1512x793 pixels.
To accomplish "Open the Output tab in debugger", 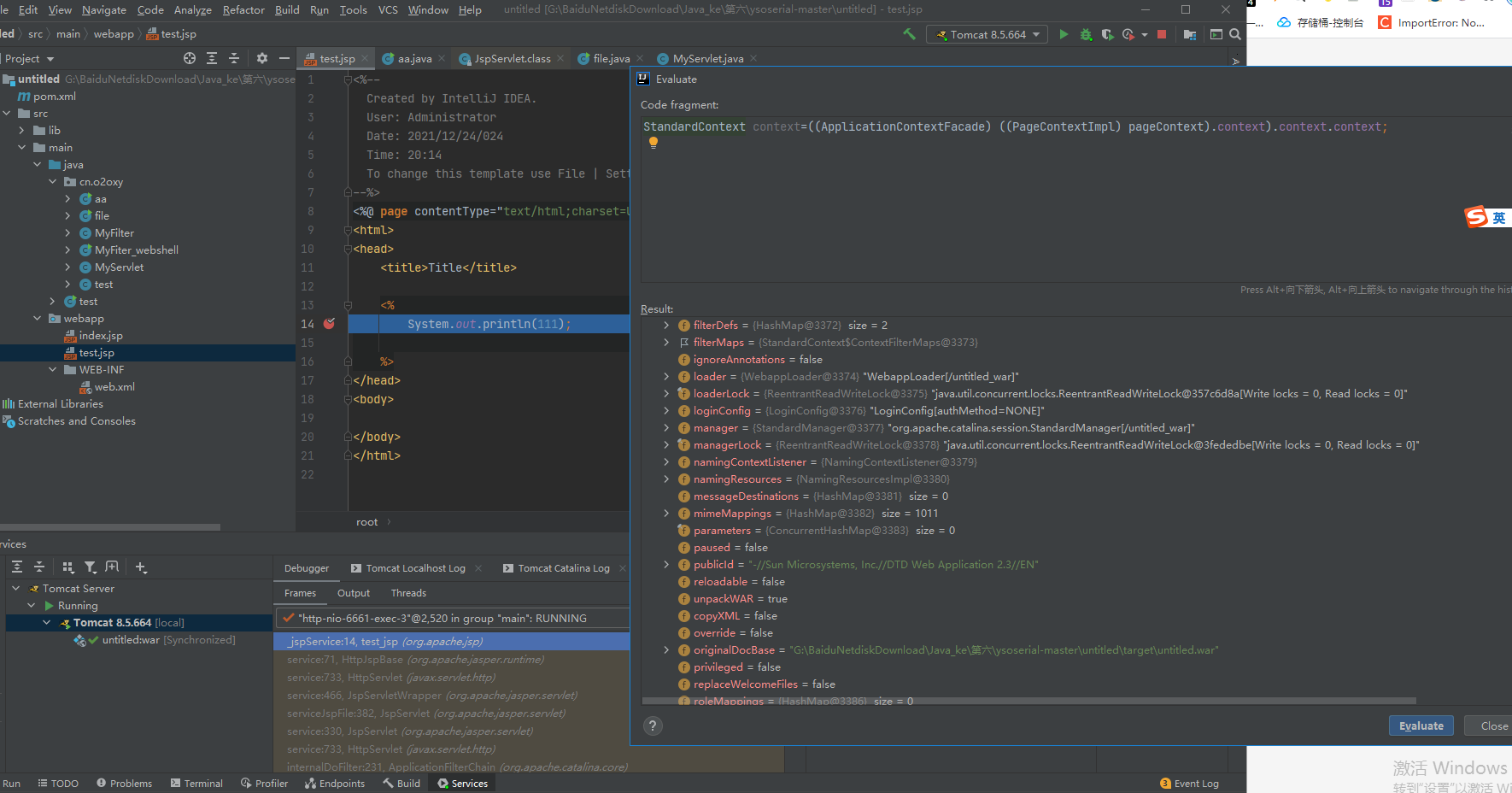I will [x=354, y=593].
